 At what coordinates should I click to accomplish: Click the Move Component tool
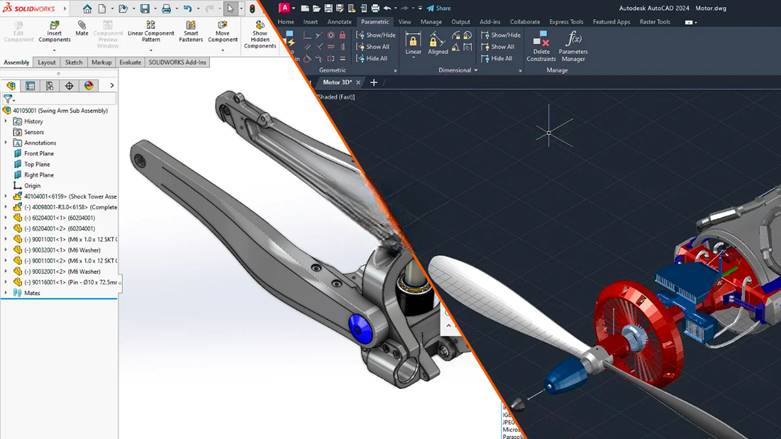(x=223, y=32)
